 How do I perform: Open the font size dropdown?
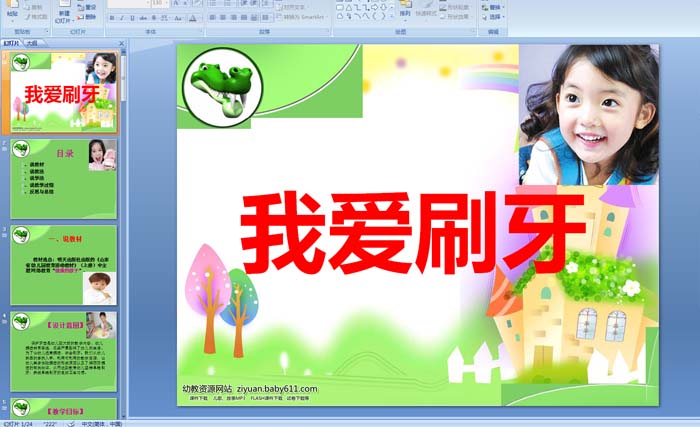(166, 3)
